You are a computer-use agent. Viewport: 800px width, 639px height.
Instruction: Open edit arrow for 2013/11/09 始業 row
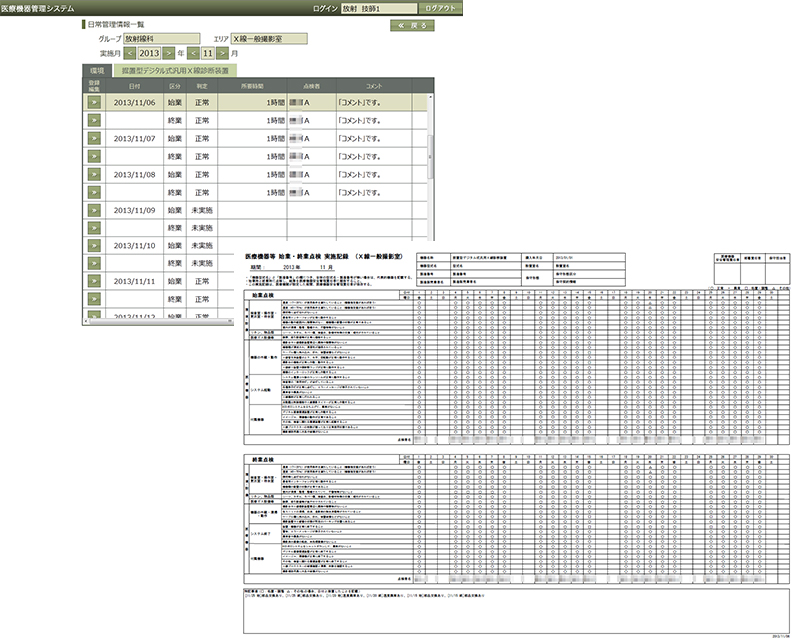(94, 210)
